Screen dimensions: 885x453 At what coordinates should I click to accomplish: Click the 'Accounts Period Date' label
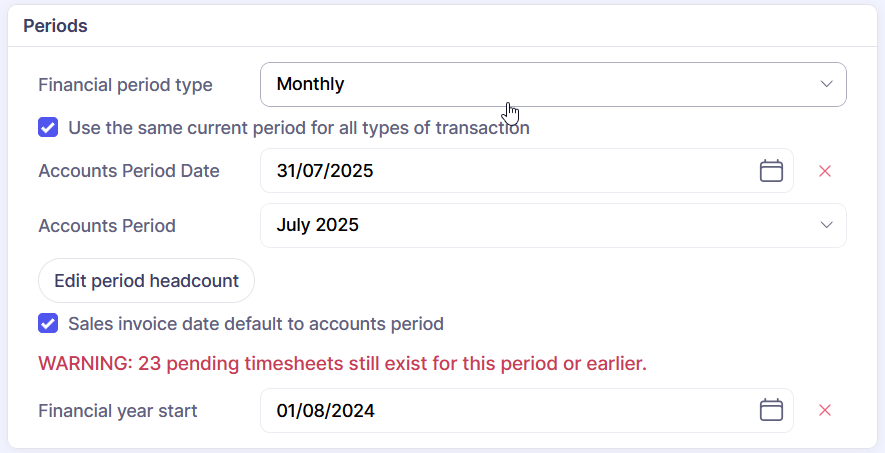point(129,171)
